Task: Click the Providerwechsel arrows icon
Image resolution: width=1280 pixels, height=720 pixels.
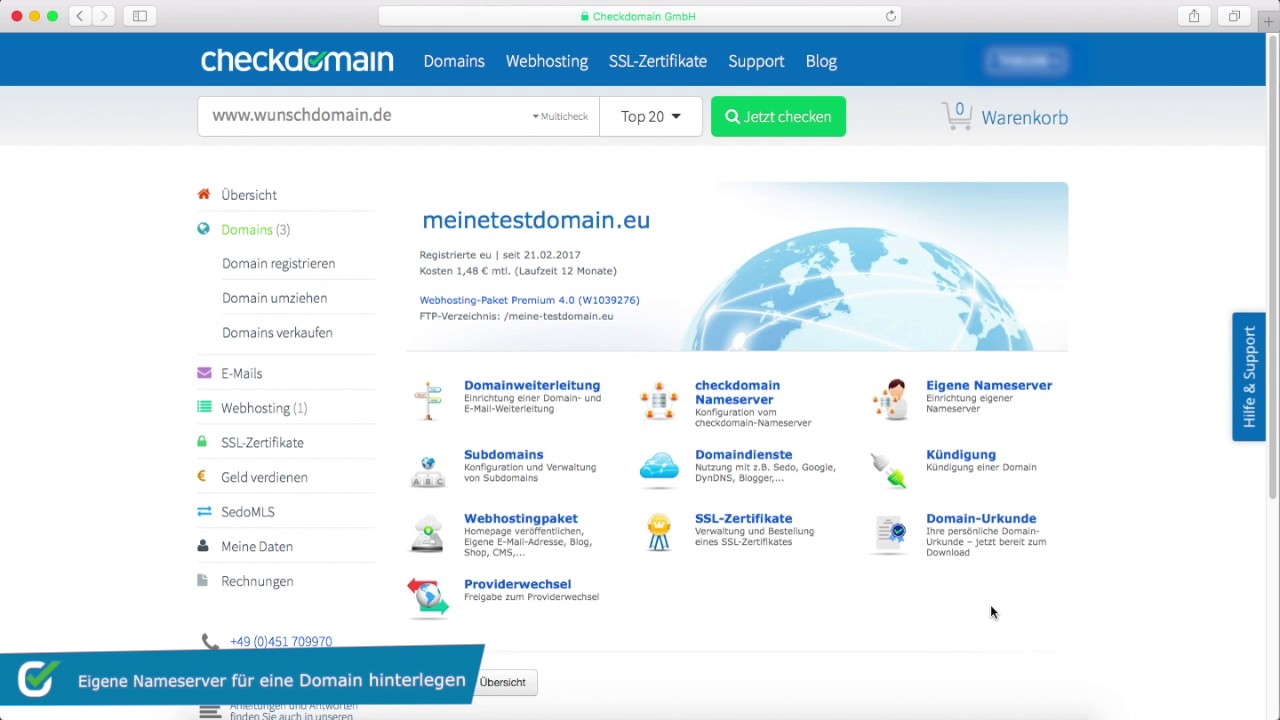Action: coord(428,597)
